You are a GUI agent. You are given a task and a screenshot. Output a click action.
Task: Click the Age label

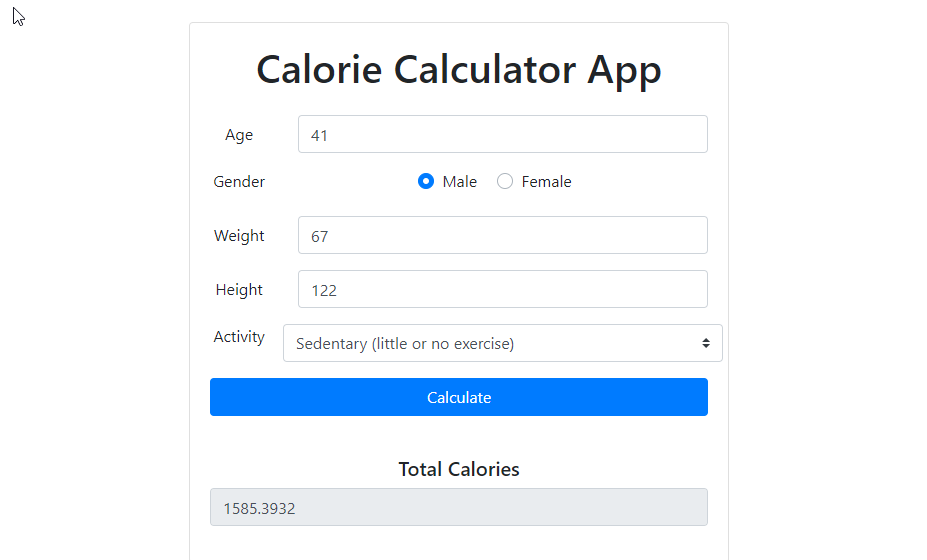click(x=239, y=135)
